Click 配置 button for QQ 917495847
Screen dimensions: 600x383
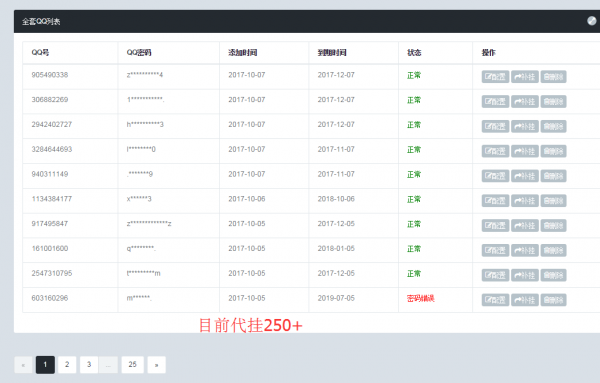click(495, 225)
